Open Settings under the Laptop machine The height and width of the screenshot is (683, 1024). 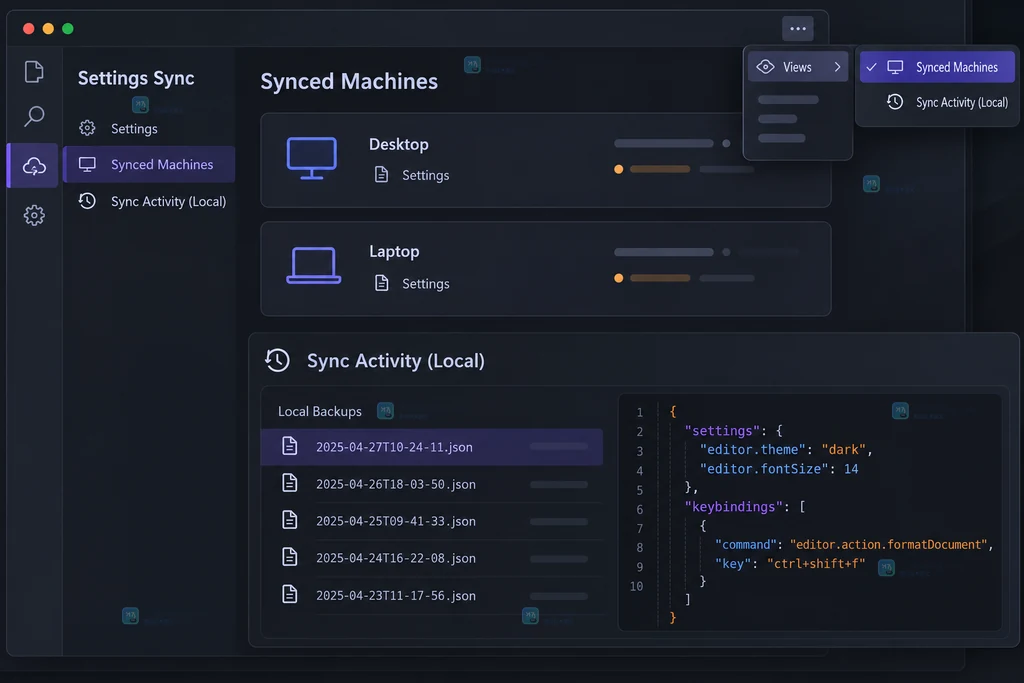(x=425, y=283)
